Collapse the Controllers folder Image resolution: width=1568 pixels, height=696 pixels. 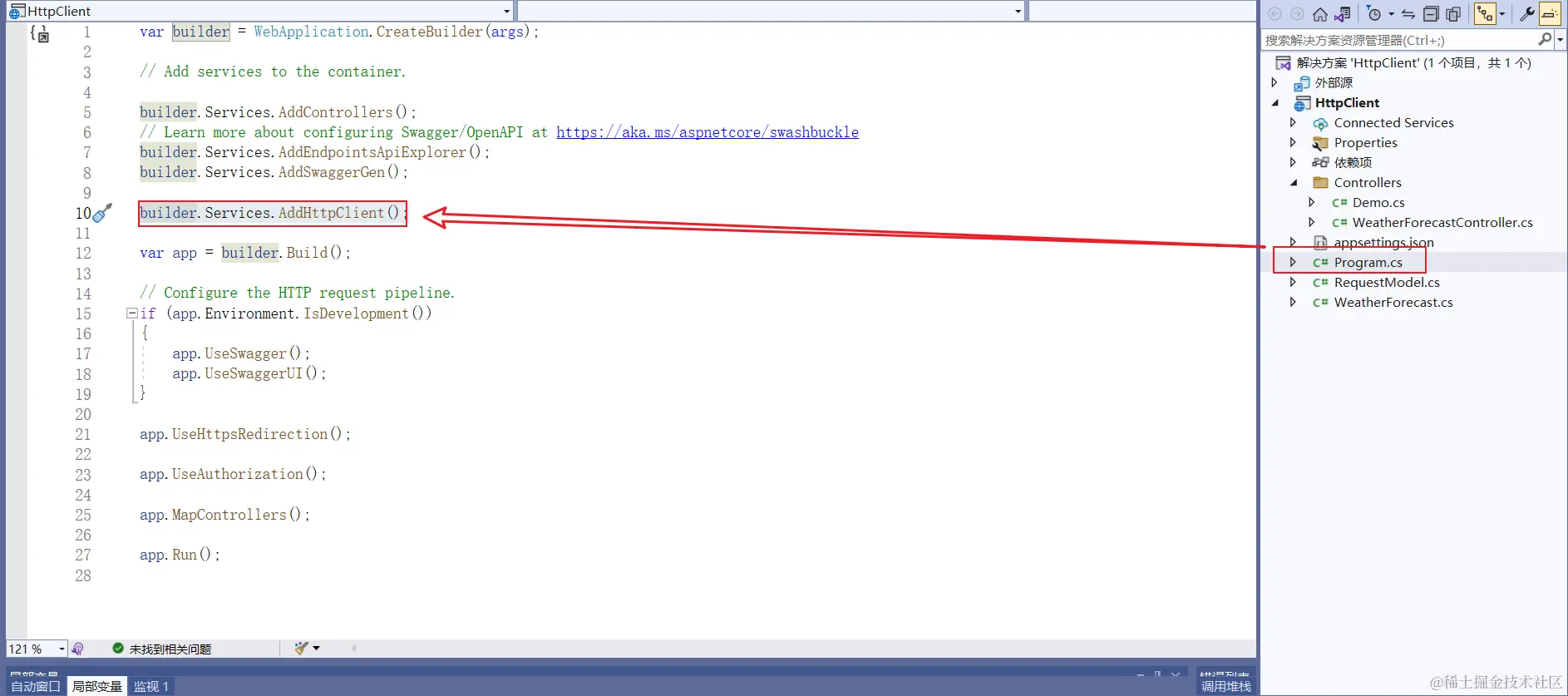[1294, 183]
